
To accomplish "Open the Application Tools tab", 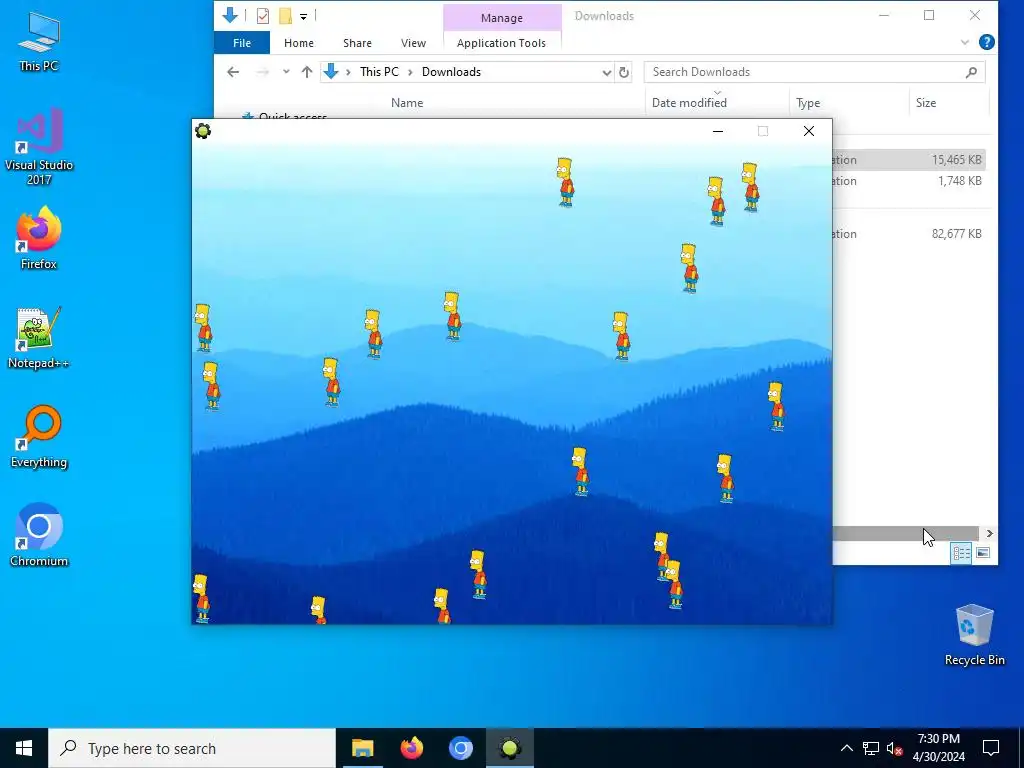I will (x=502, y=43).
